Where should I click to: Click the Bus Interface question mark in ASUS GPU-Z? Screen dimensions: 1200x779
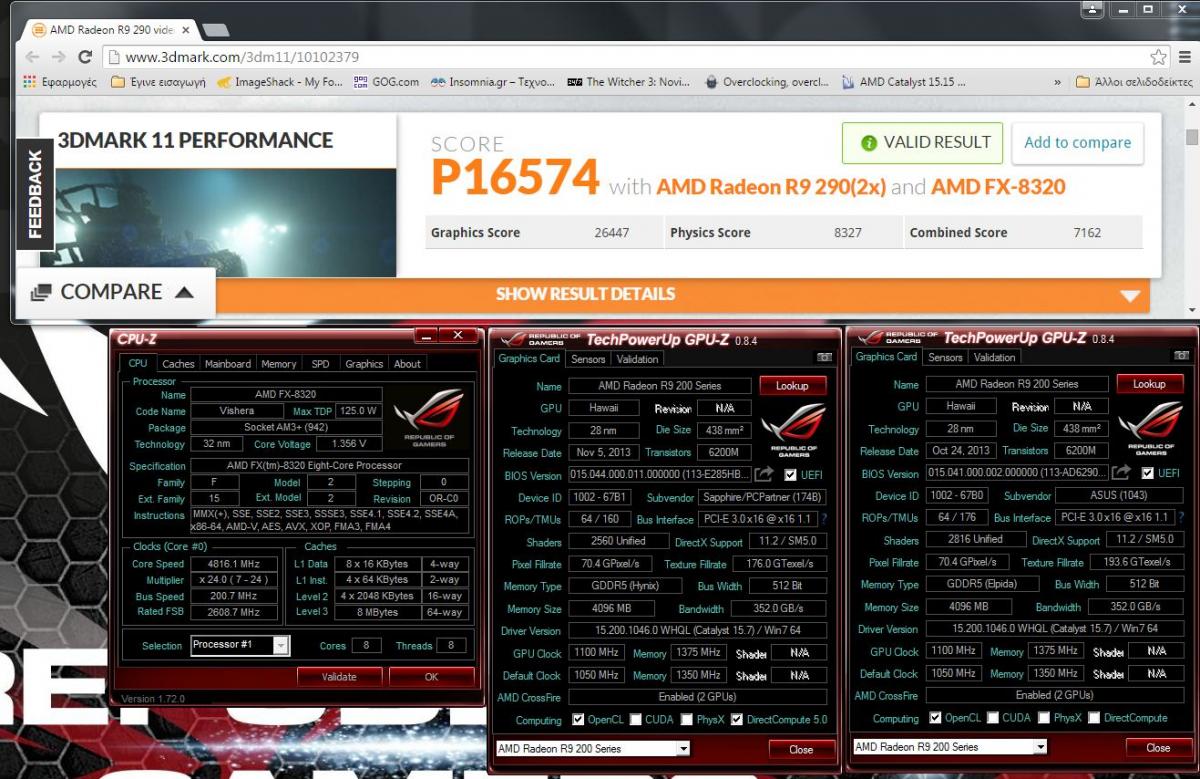[1181, 517]
